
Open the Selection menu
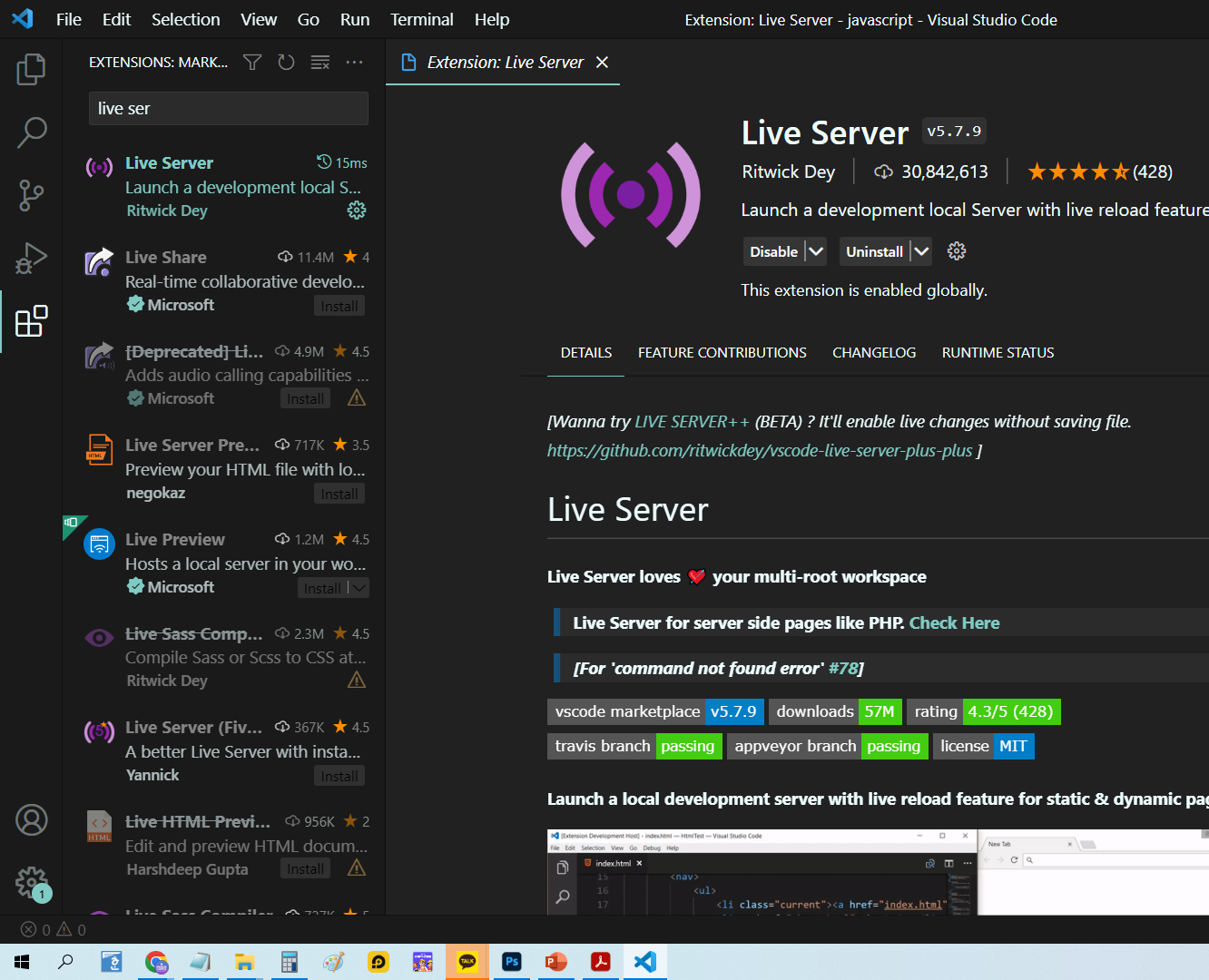(x=185, y=19)
